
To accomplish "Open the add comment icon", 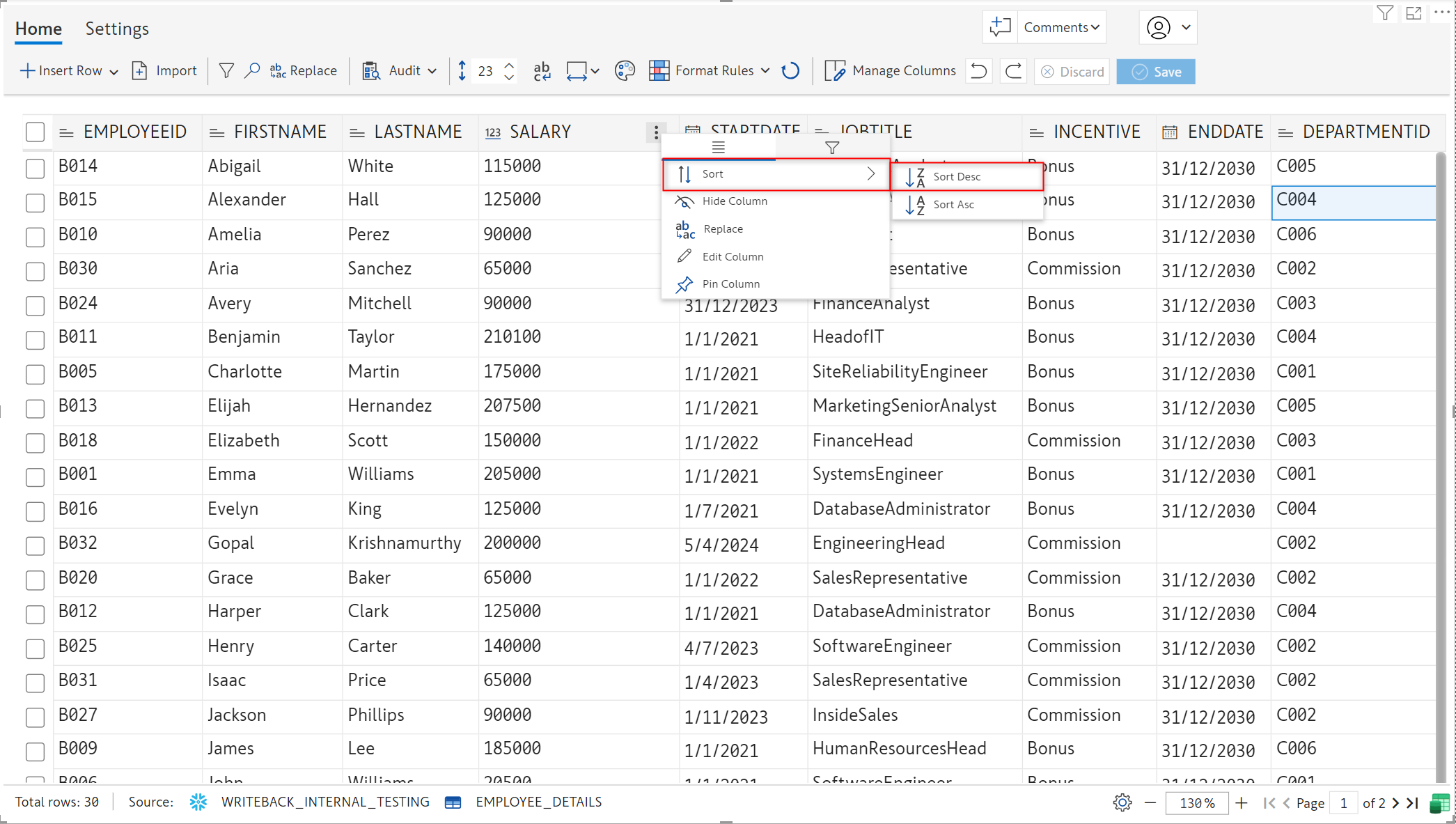I will pyautogui.click(x=1000, y=27).
